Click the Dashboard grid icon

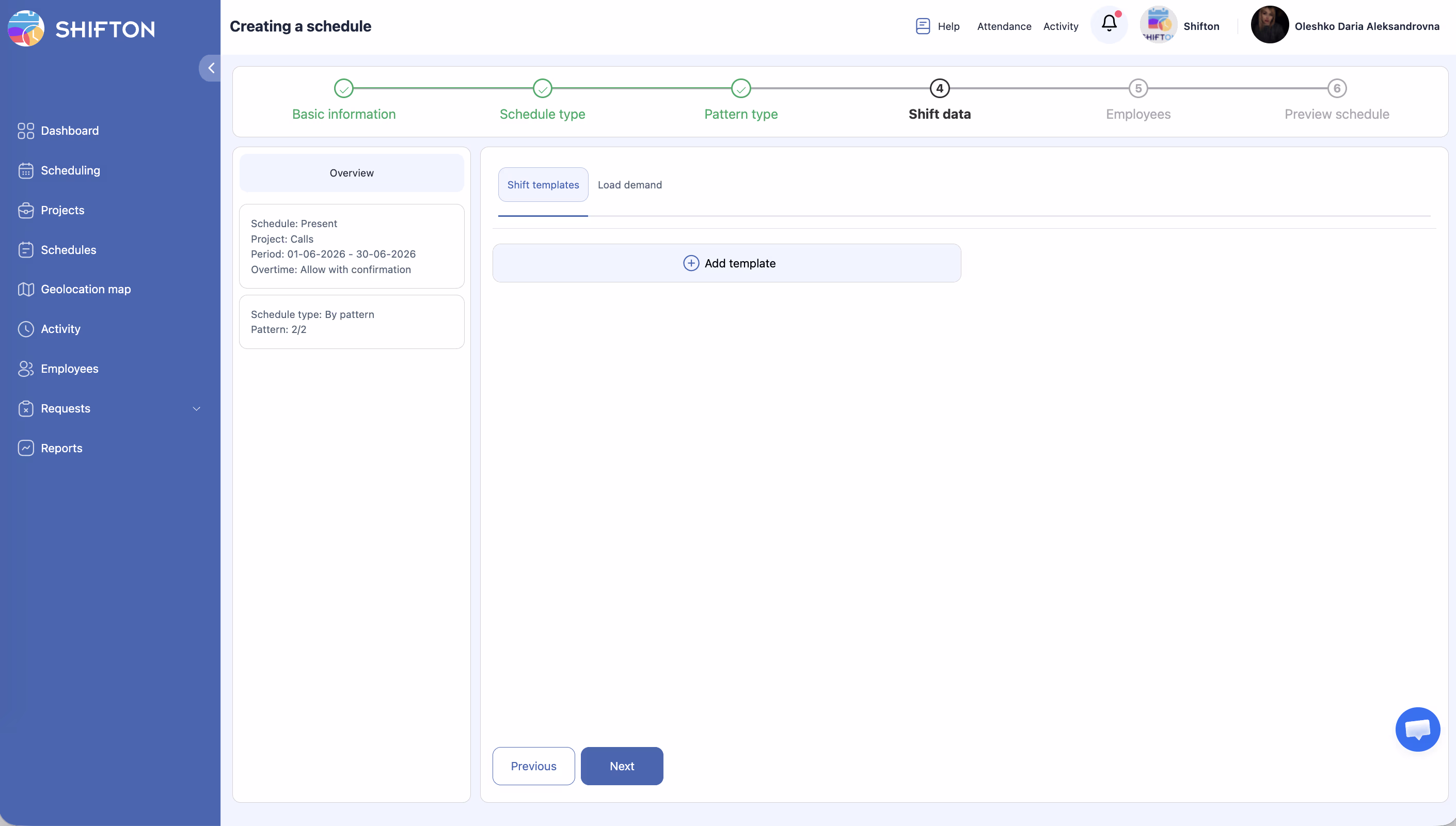25,131
